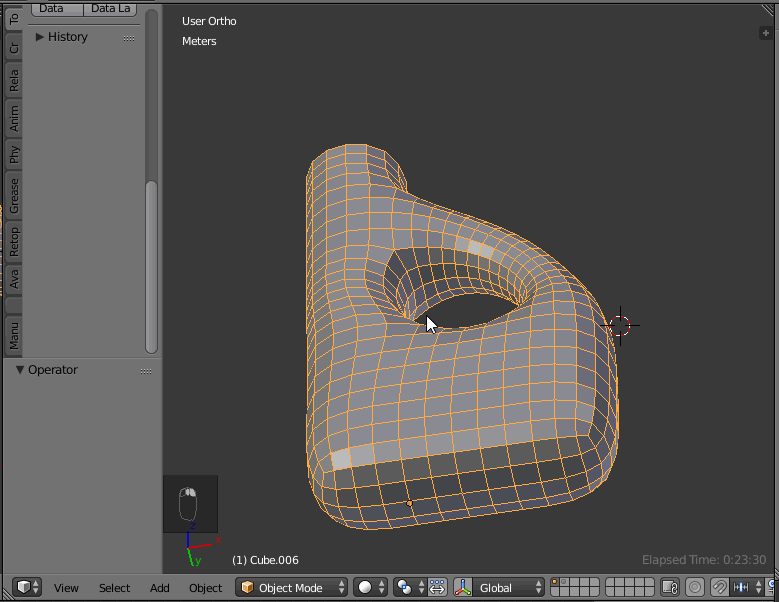Viewport: 779px width, 602px height.
Task: Switch to the To tool shelf tab
Action: click(13, 18)
